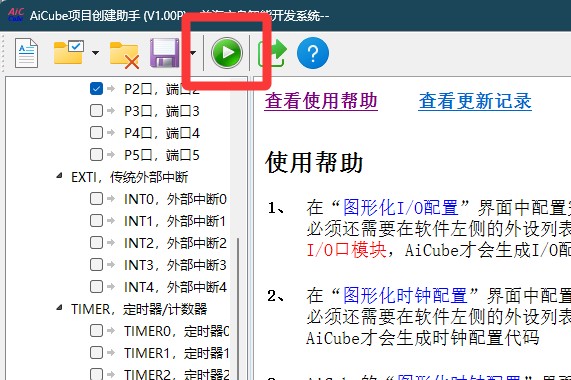Click the 图形化I/O配置 blue text
The height and width of the screenshot is (380, 571).
[x=401, y=208]
